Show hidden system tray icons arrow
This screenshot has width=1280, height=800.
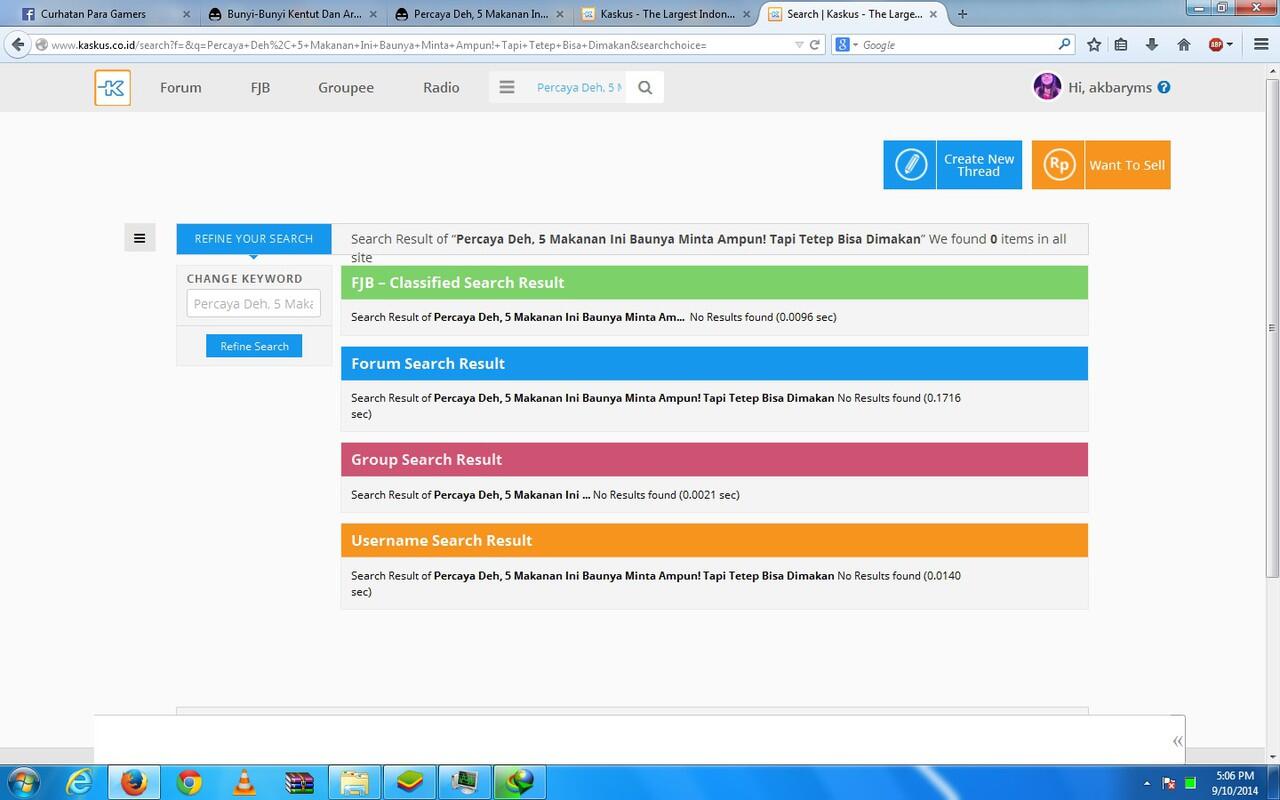(x=1147, y=783)
